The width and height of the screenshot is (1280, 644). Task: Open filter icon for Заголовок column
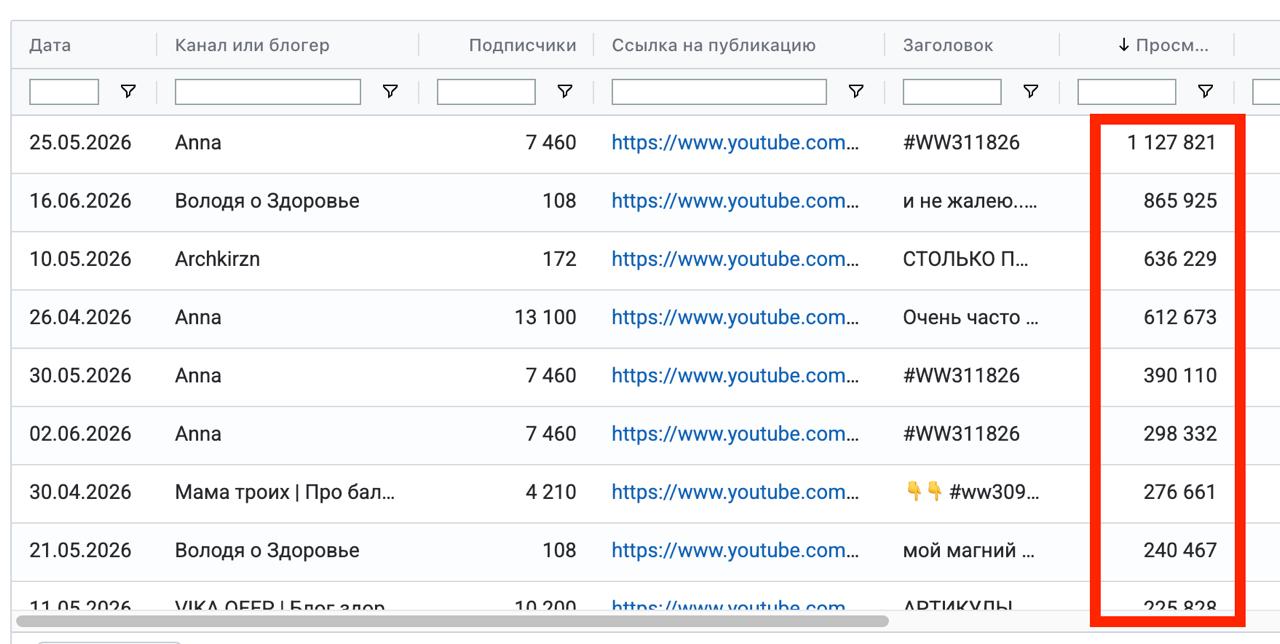(x=1031, y=92)
